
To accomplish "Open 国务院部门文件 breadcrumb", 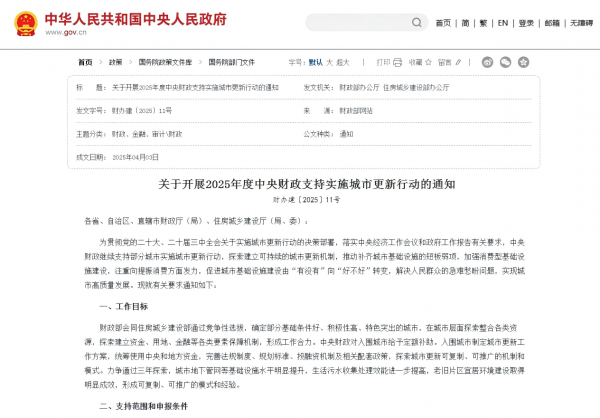I will [232, 62].
